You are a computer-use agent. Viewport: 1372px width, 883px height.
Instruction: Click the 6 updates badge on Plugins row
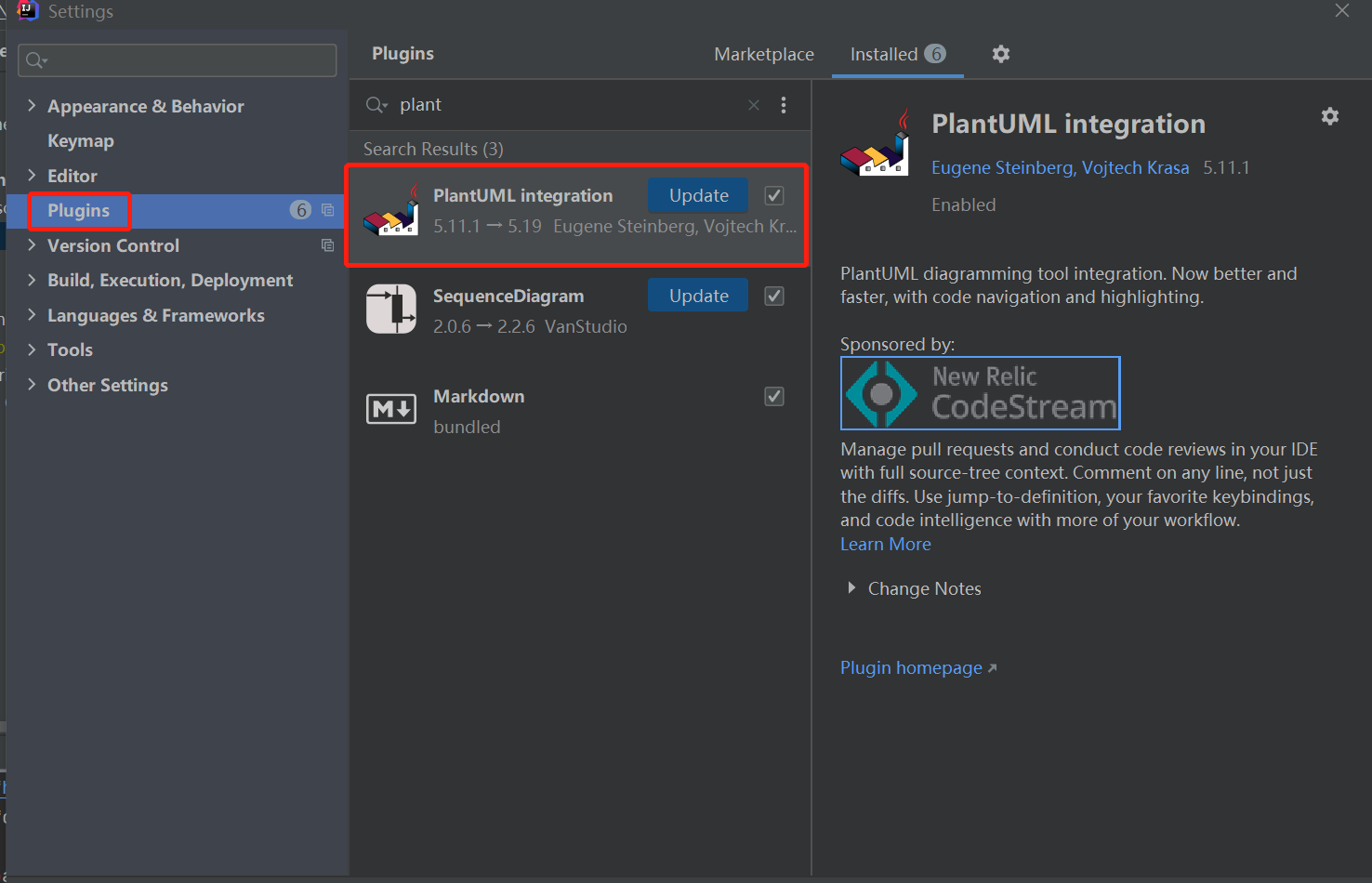click(x=300, y=210)
